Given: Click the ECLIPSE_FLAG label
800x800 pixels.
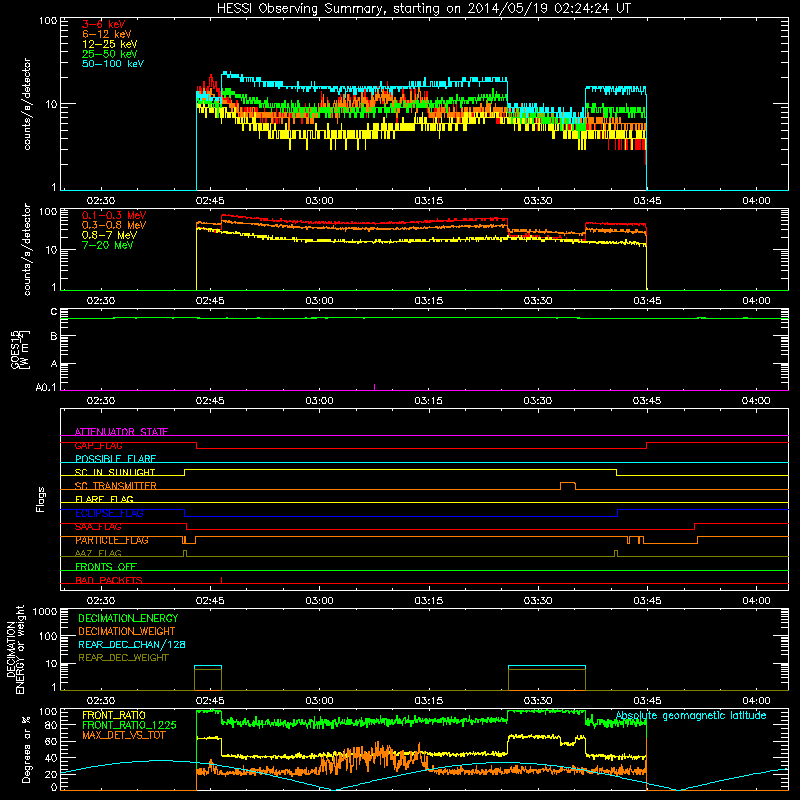Looking at the screenshot, I should [109, 513].
